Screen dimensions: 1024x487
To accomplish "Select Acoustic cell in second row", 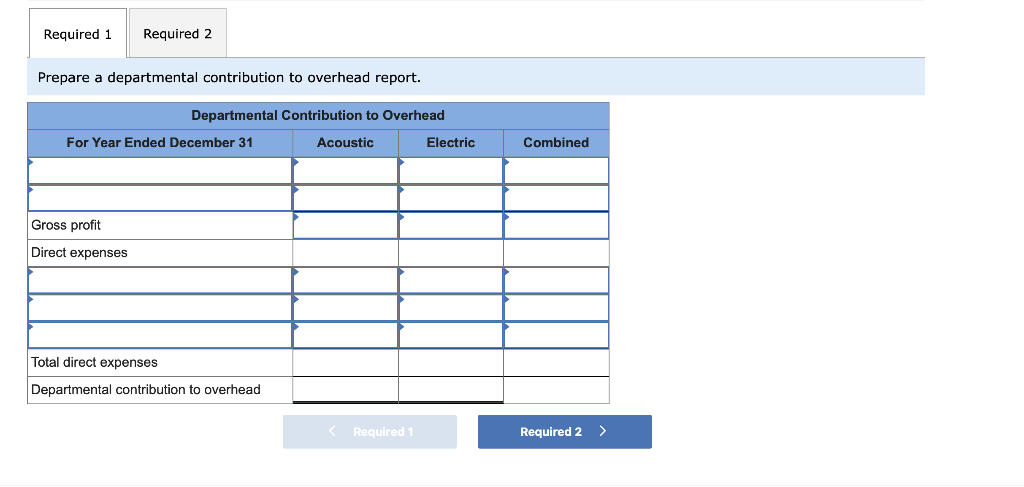I will pyautogui.click(x=345, y=198).
